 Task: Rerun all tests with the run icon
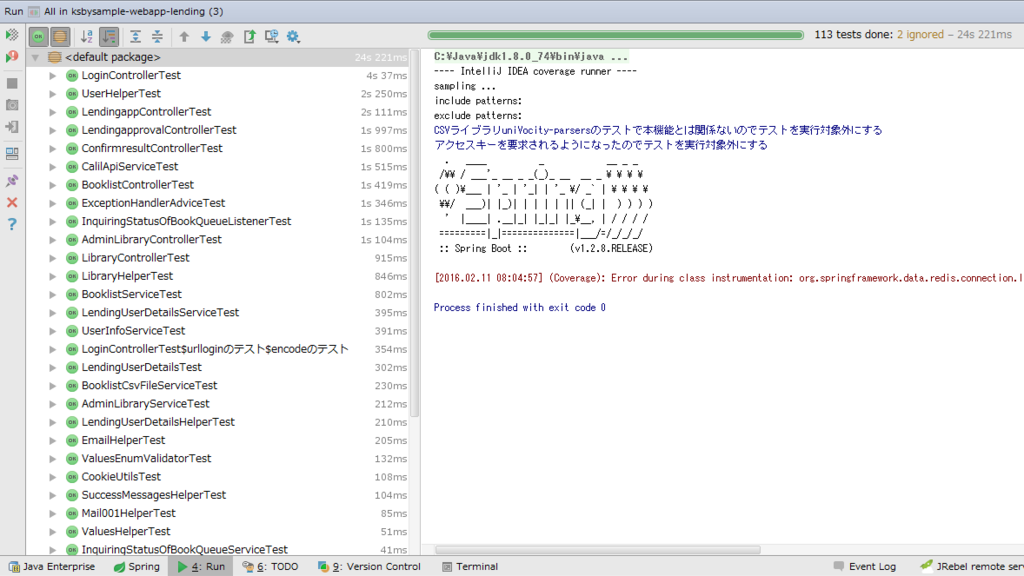click(x=12, y=35)
